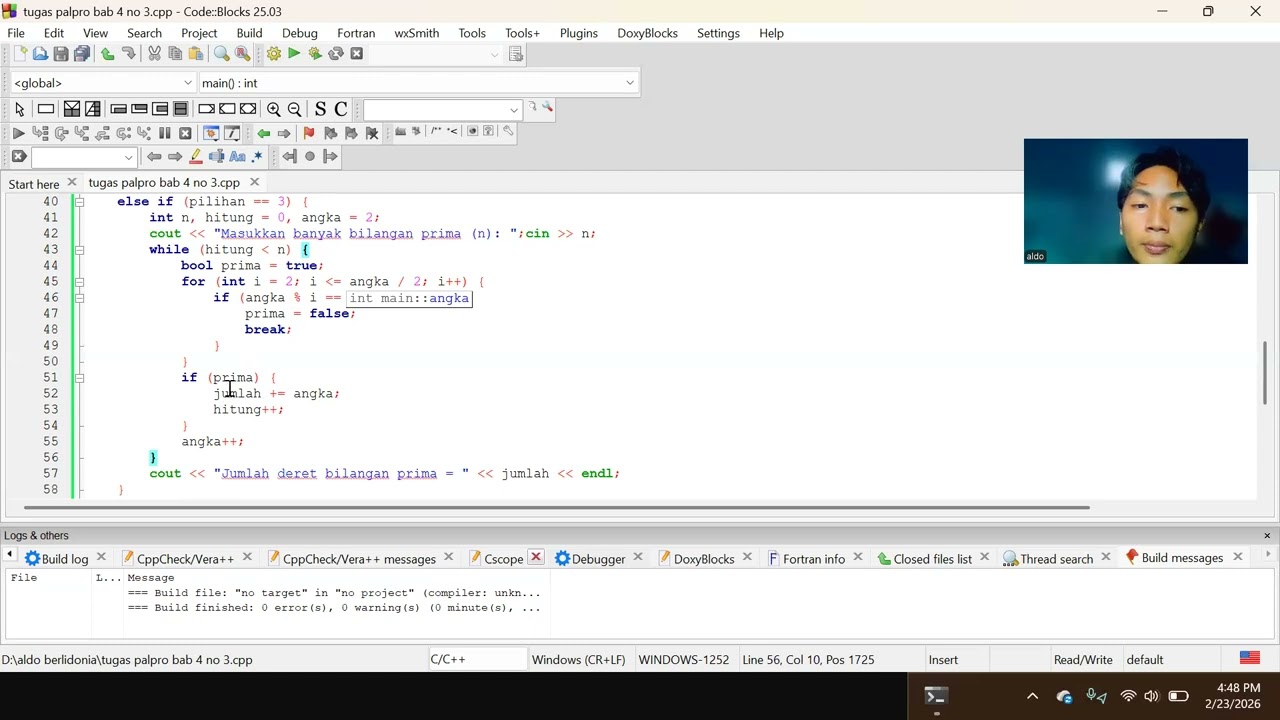Zoom in using the plus magnifier icon
Image resolution: width=1280 pixels, height=720 pixels.
pos(273,109)
